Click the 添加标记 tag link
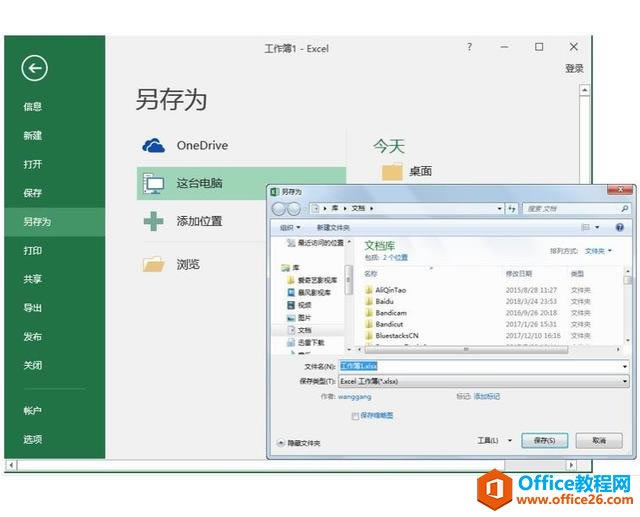This screenshot has height=517, width=640. (487, 397)
